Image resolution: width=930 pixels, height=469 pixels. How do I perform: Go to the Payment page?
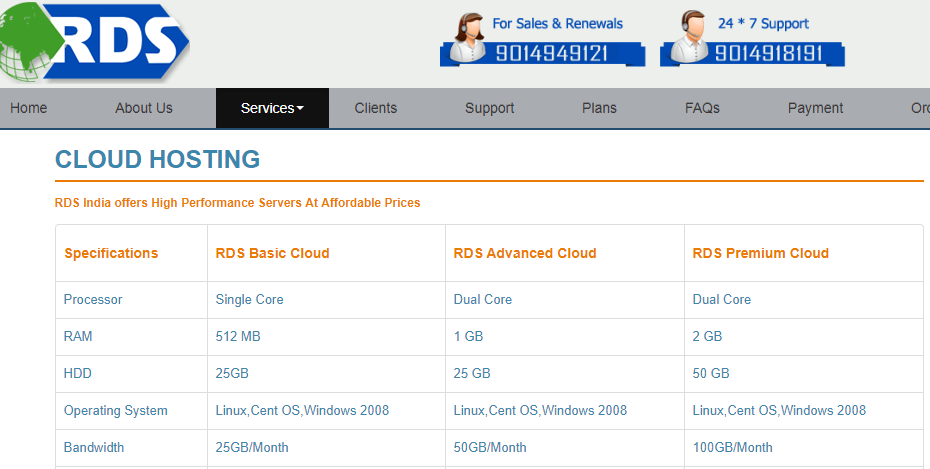[x=815, y=108]
